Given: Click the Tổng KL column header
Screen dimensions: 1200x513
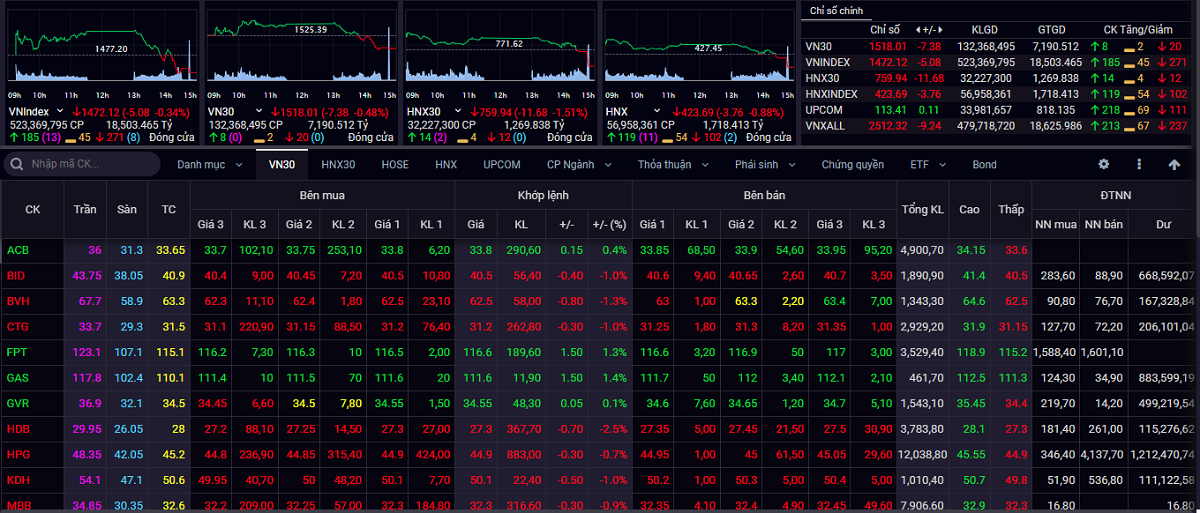Looking at the screenshot, I should coord(922,210).
